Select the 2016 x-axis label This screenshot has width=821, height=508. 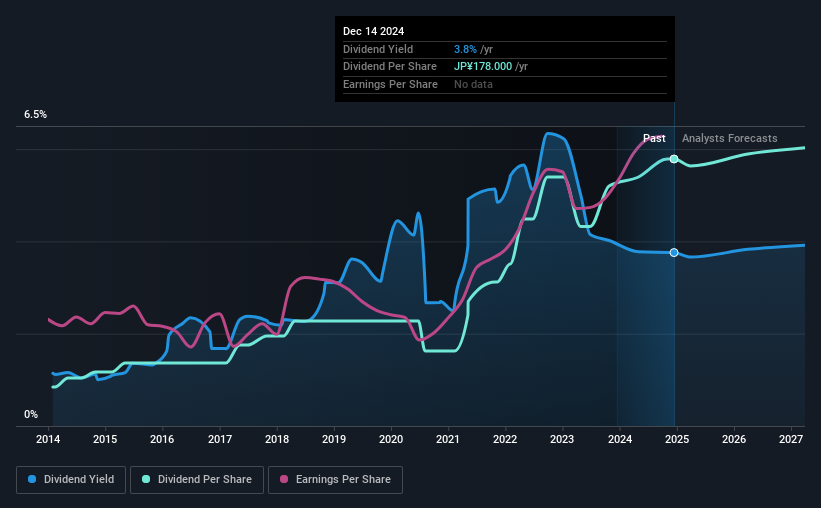pos(162,439)
